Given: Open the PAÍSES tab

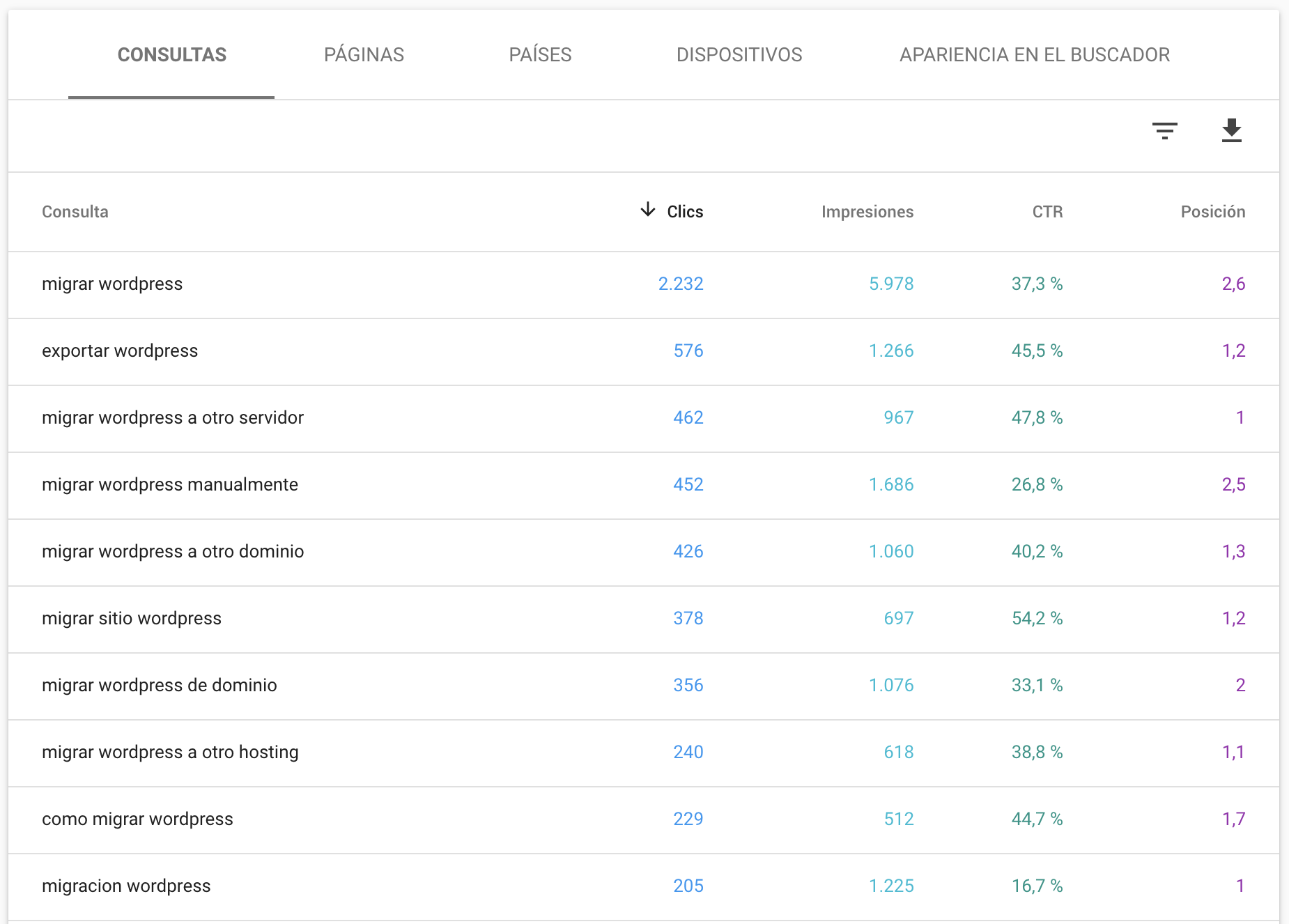Looking at the screenshot, I should (540, 54).
